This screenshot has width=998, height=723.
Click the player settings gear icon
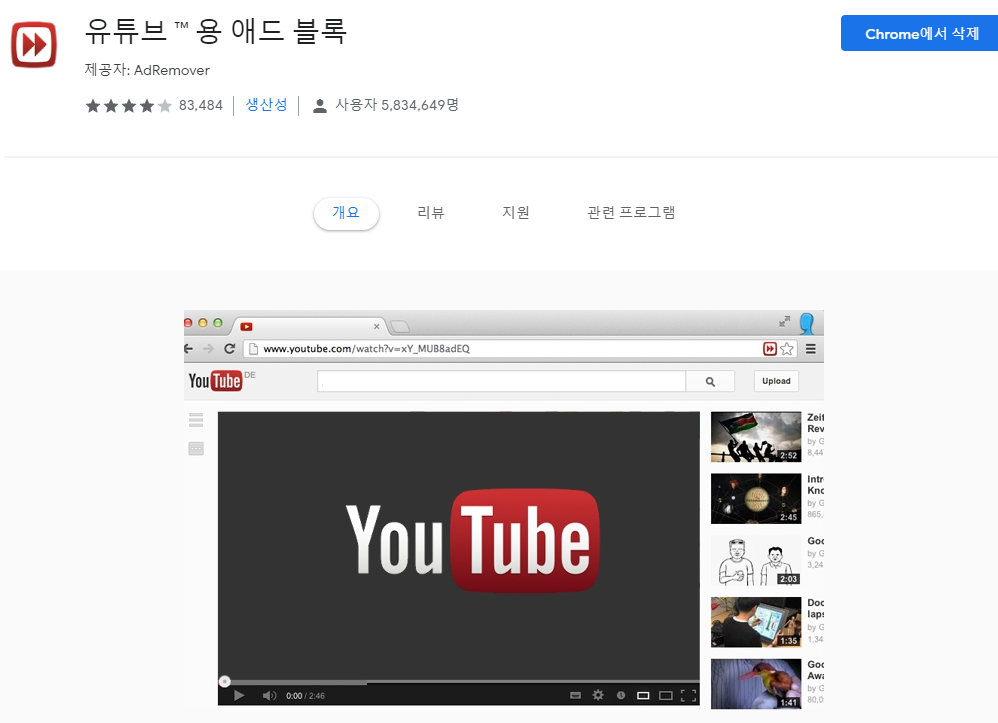click(x=598, y=695)
